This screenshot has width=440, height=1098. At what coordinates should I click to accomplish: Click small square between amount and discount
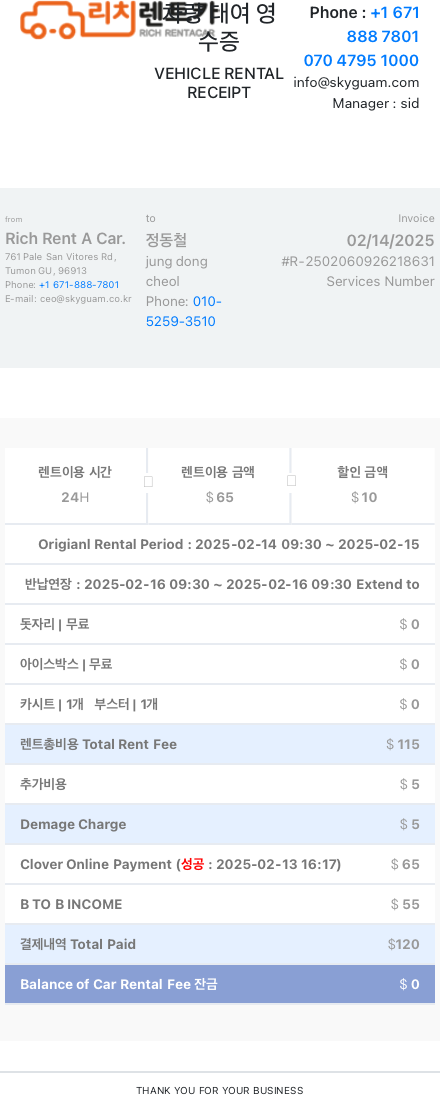point(291,480)
